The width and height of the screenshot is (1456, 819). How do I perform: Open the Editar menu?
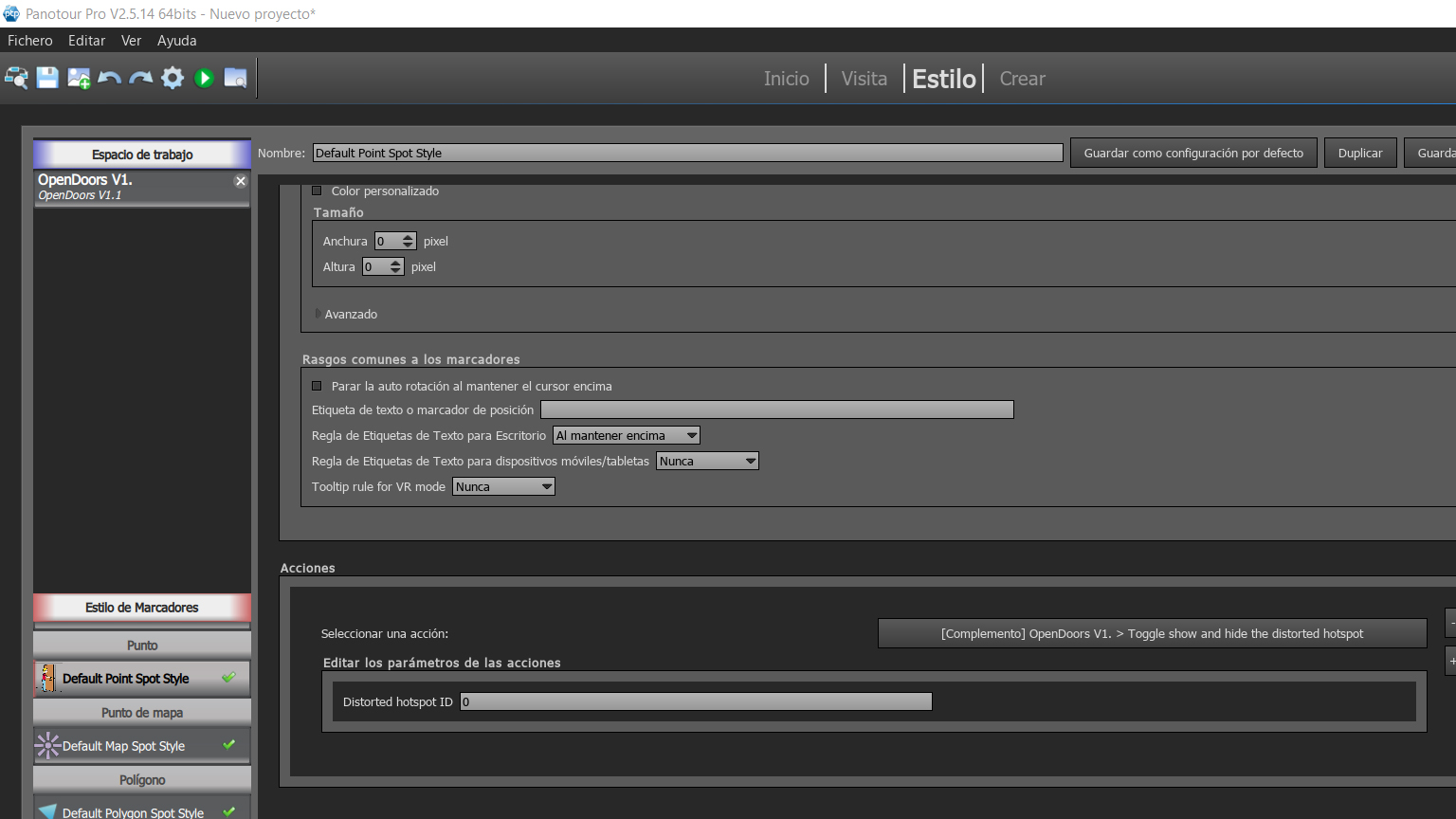coord(86,40)
